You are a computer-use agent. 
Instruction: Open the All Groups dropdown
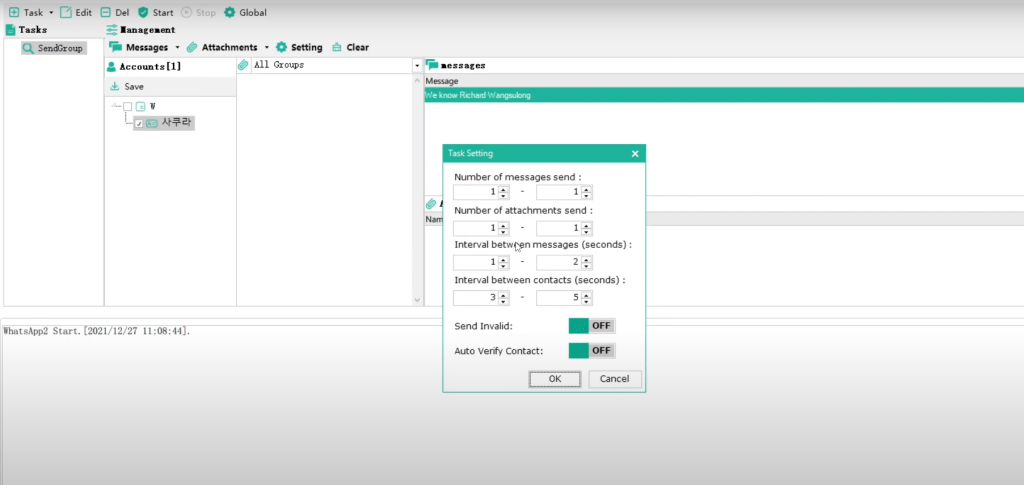point(417,66)
